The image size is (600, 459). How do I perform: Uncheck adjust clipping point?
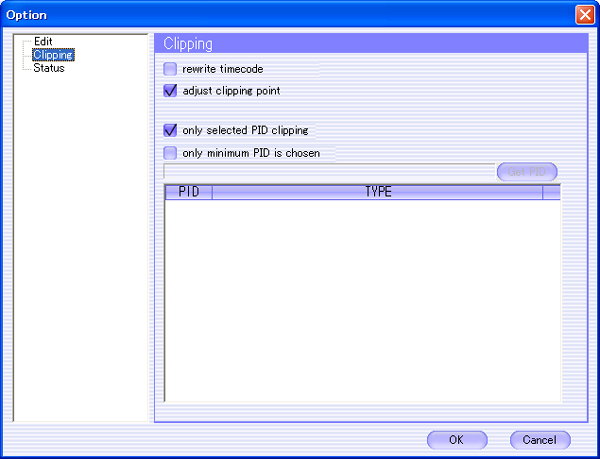pyautogui.click(x=170, y=90)
